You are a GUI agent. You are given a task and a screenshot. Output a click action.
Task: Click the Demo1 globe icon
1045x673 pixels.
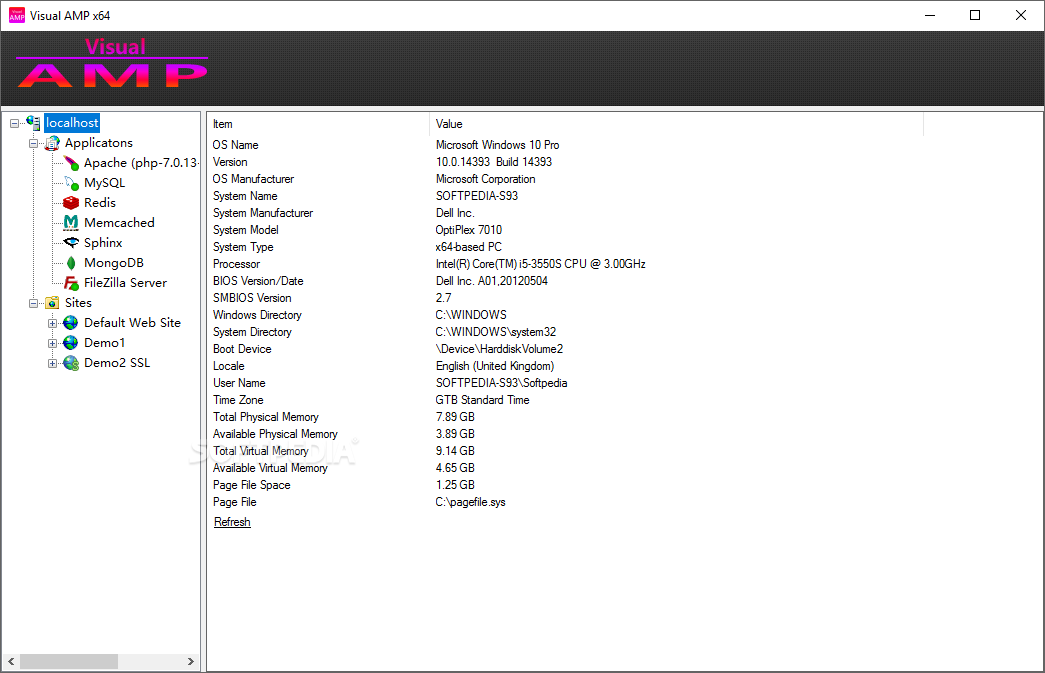(x=71, y=342)
